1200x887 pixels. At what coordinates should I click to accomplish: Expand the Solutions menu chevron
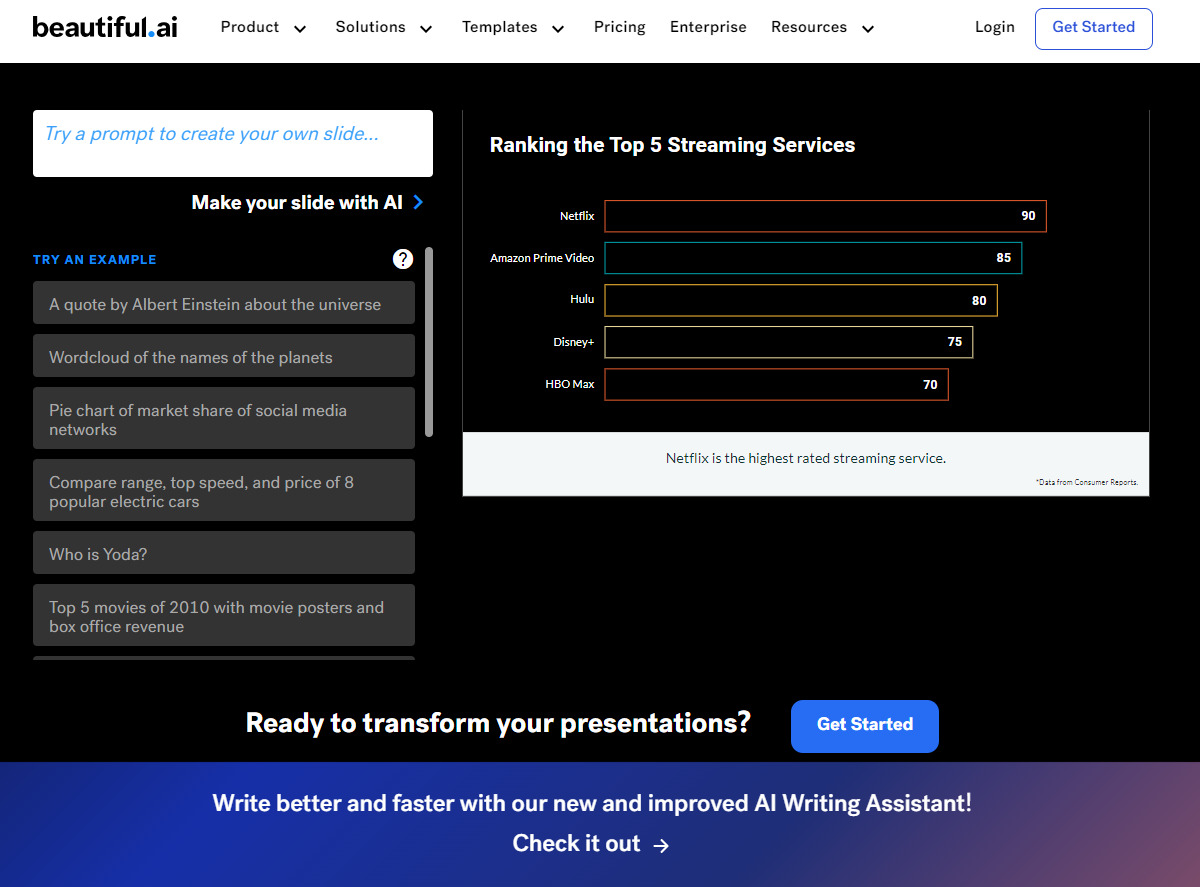click(426, 29)
